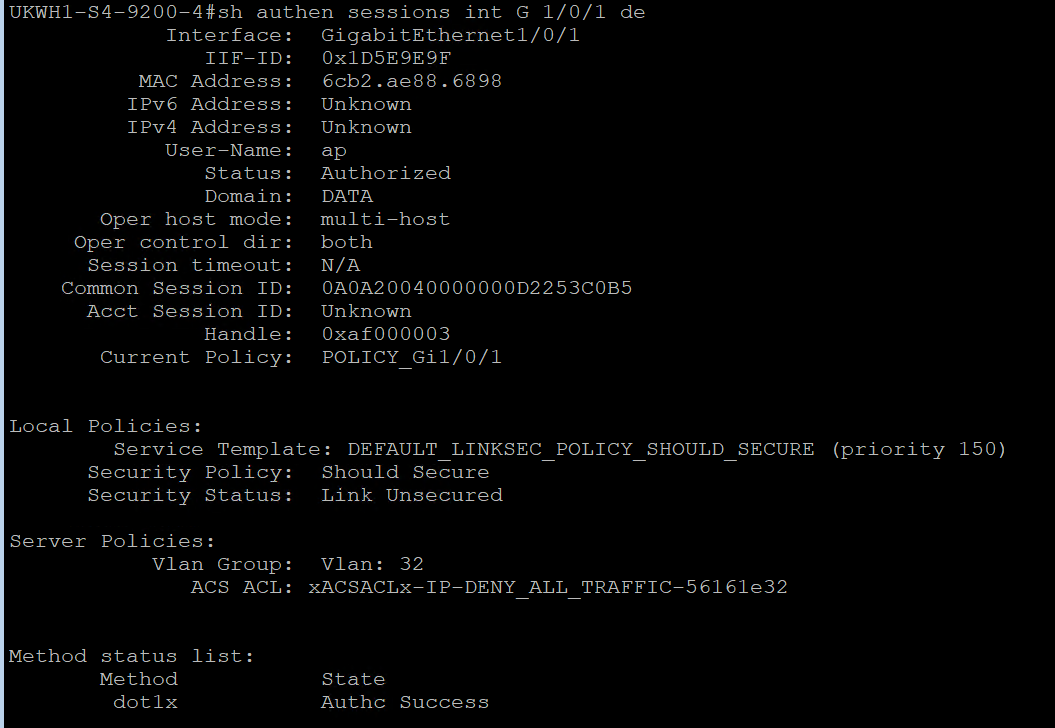Click the IIF-ID value 0x1D5E9E9F
1055x728 pixels.
pos(386,59)
